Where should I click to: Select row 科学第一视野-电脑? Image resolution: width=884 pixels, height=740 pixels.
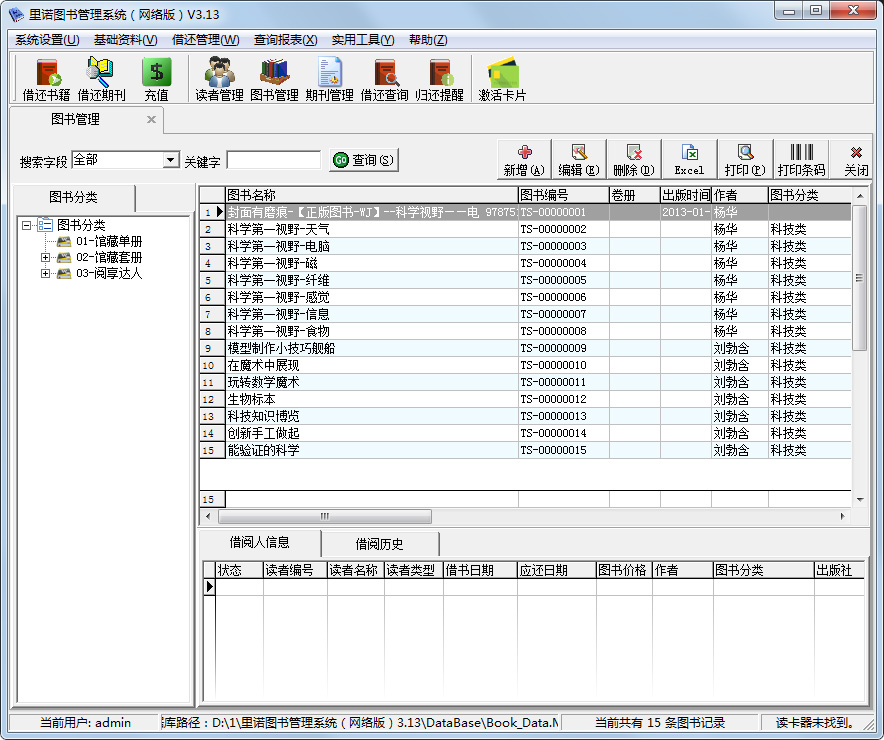[525, 246]
